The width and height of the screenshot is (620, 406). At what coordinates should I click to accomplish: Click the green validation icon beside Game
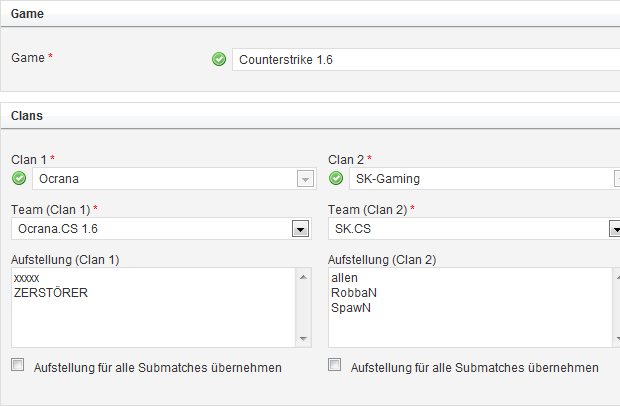point(219,59)
